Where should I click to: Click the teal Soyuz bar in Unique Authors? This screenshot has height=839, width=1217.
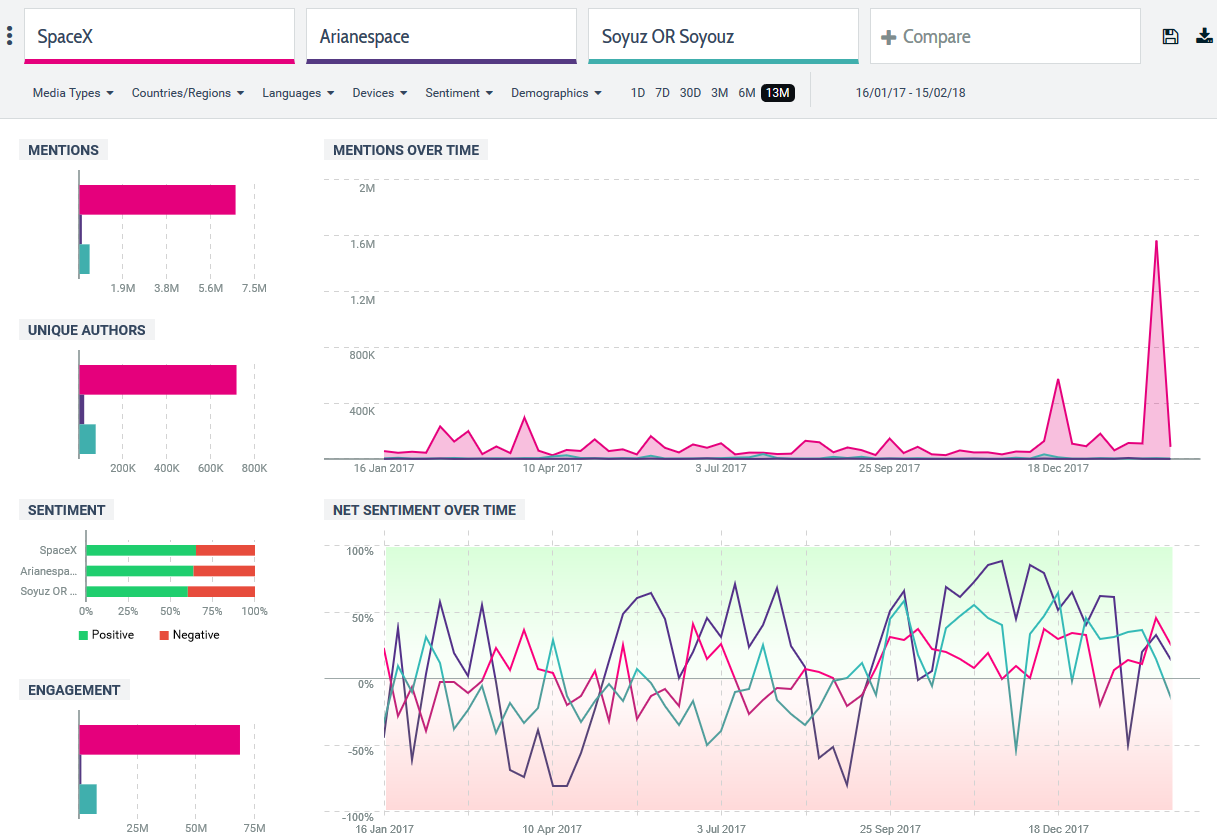(88, 439)
